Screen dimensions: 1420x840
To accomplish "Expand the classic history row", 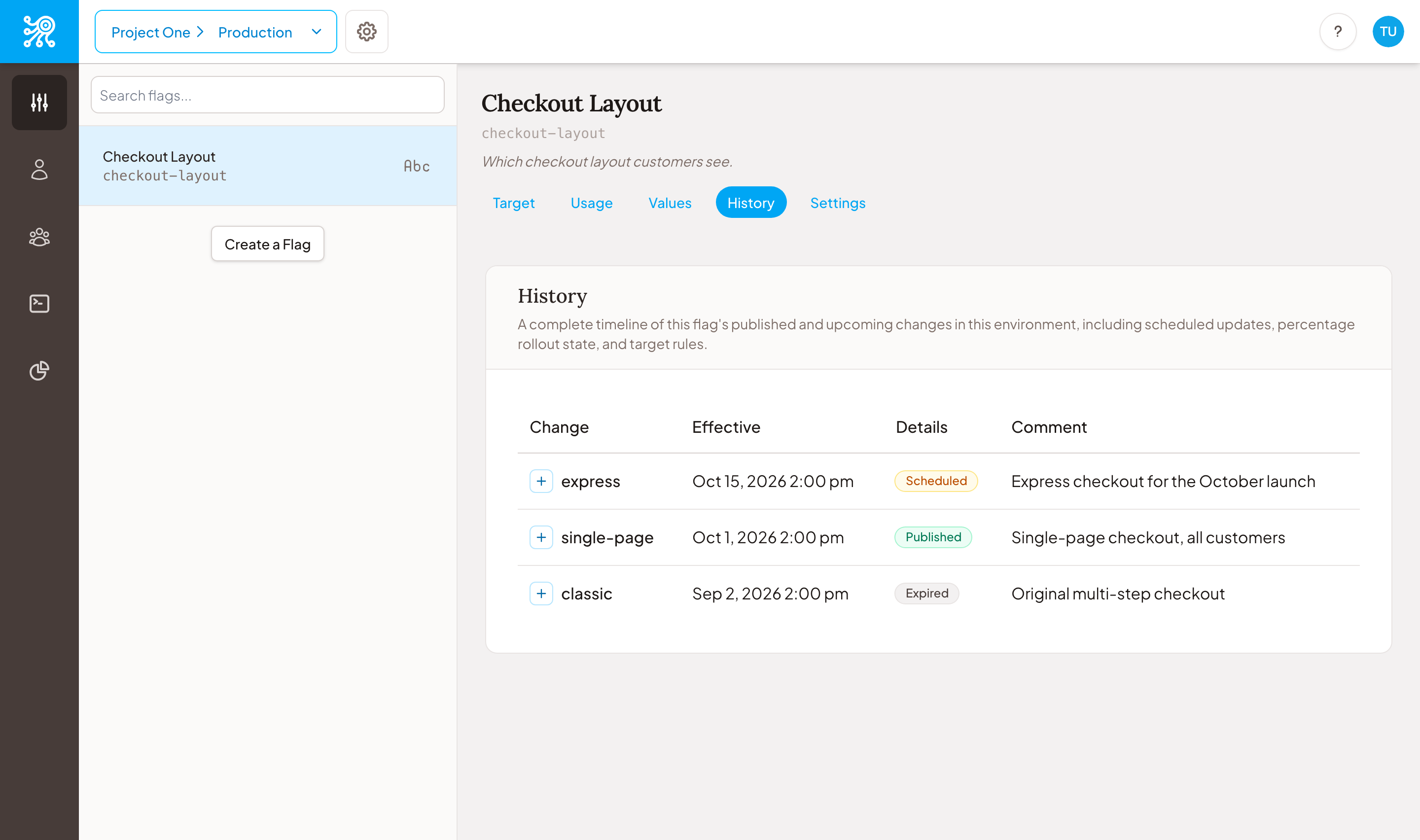I will tap(541, 594).
